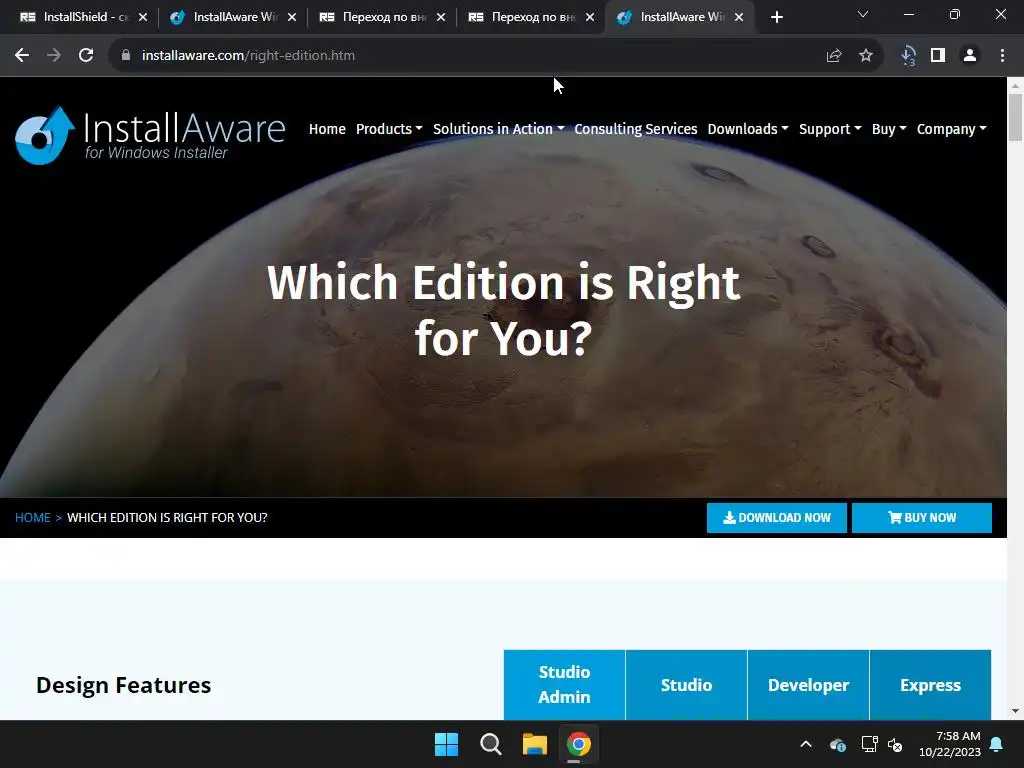Image resolution: width=1024 pixels, height=768 pixels.
Task: Open the Chrome profile icon
Action: (x=970, y=56)
